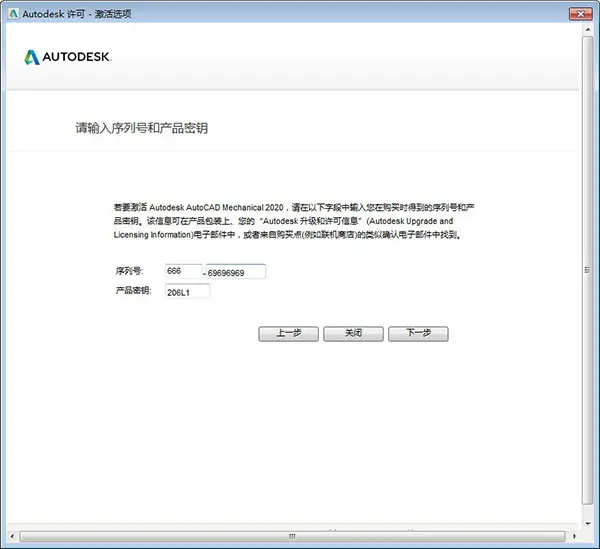This screenshot has width=600, height=549.
Task: Click the Autodesk icon in title bar
Action: click(x=13, y=14)
